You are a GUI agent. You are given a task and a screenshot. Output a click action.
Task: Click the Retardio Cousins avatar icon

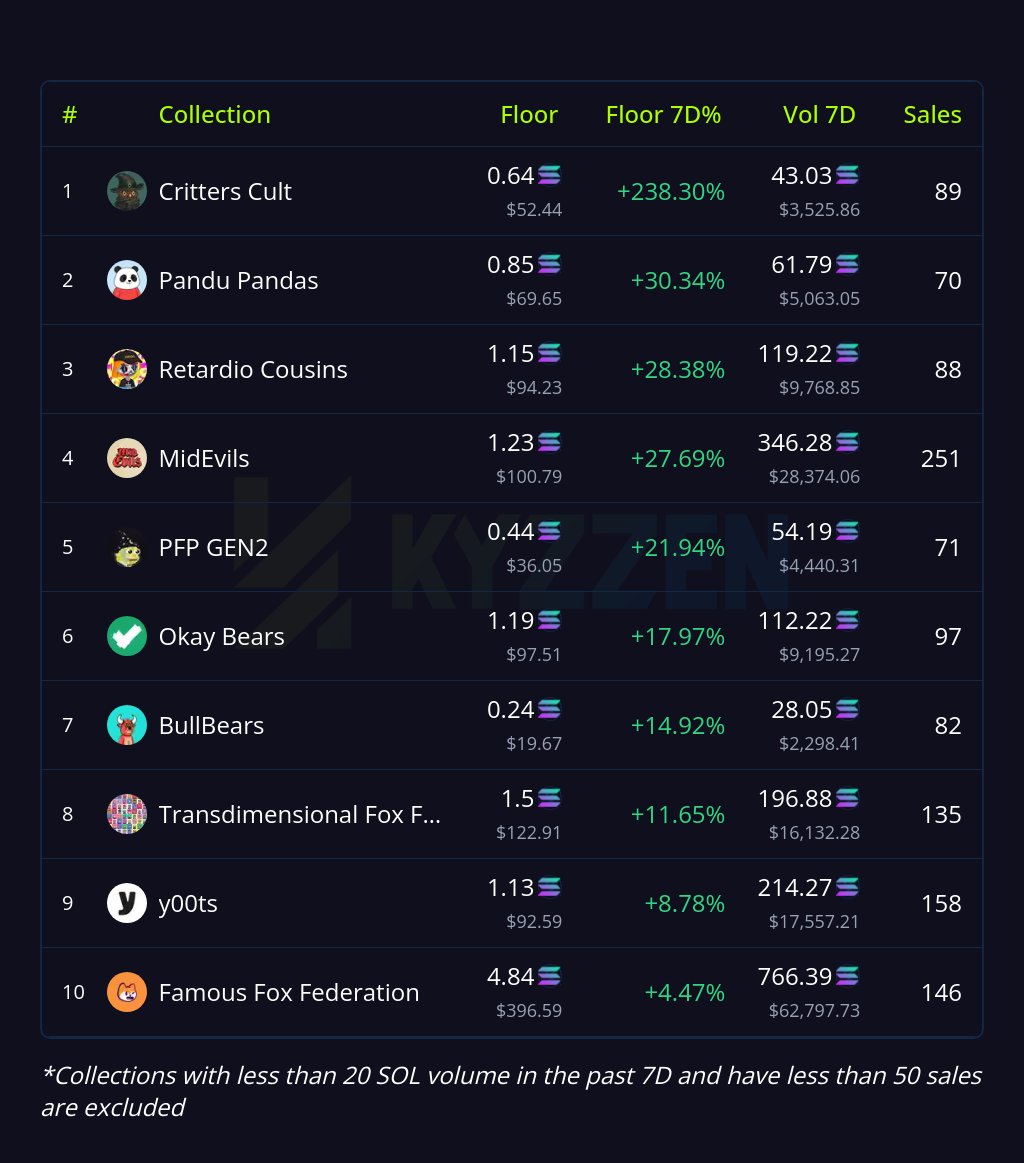pyautogui.click(x=127, y=369)
